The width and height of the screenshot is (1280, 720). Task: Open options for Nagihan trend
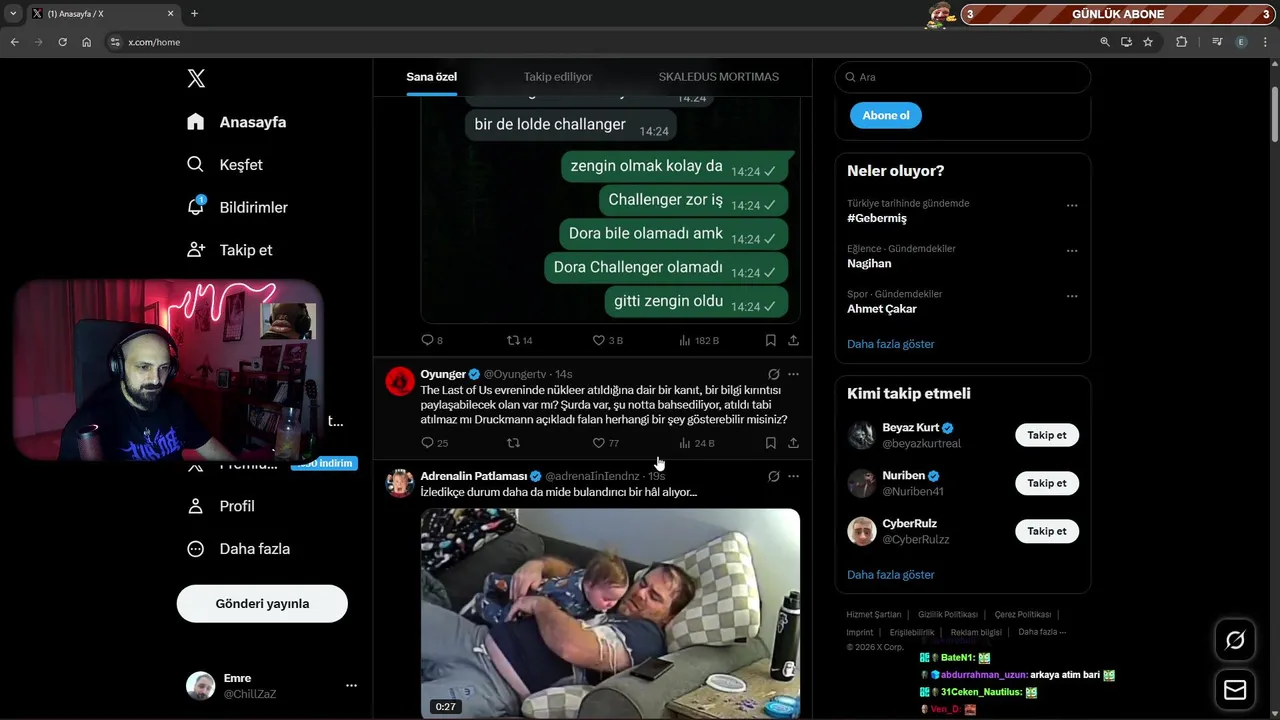tap(1072, 251)
